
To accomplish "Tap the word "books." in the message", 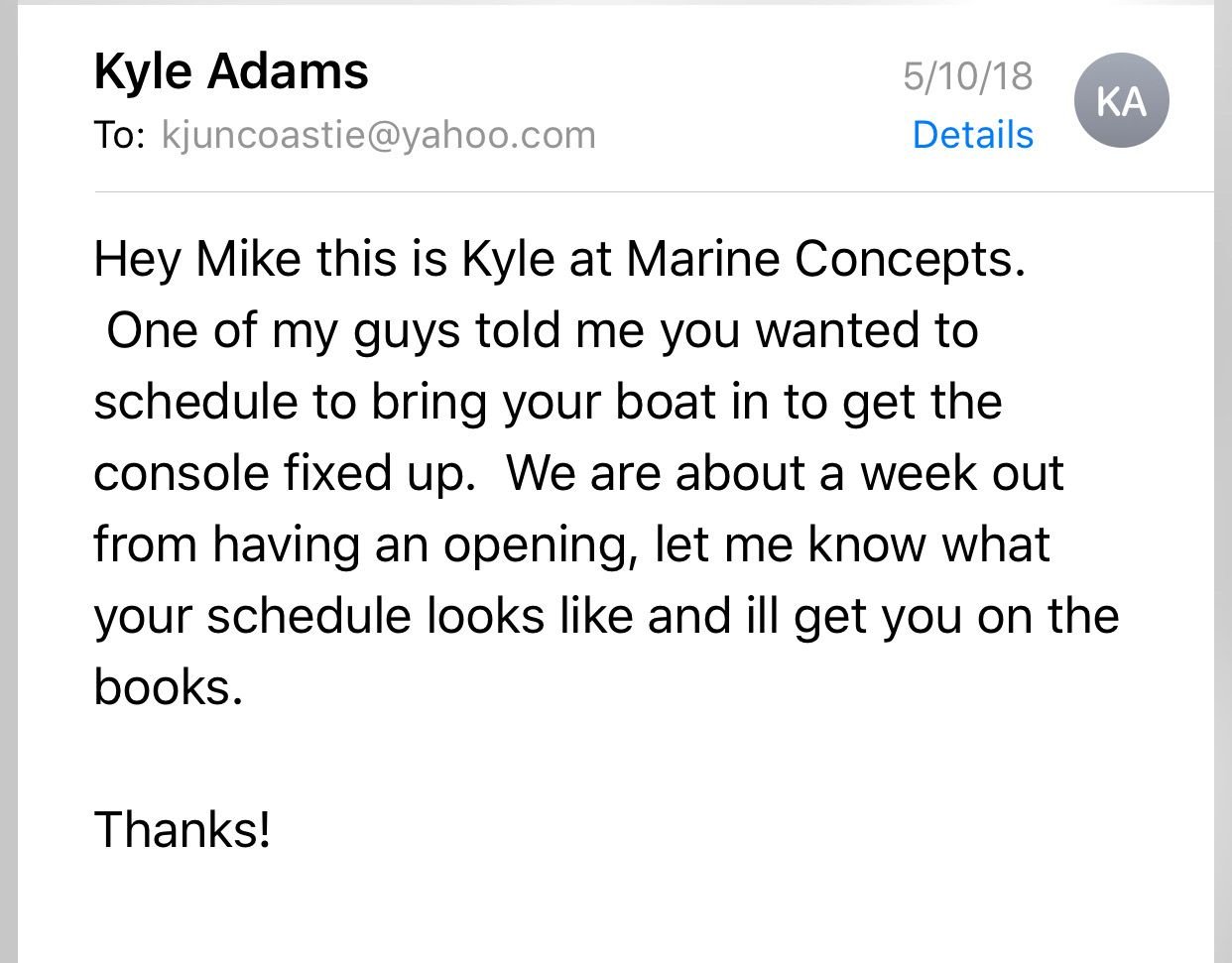I will (169, 686).
